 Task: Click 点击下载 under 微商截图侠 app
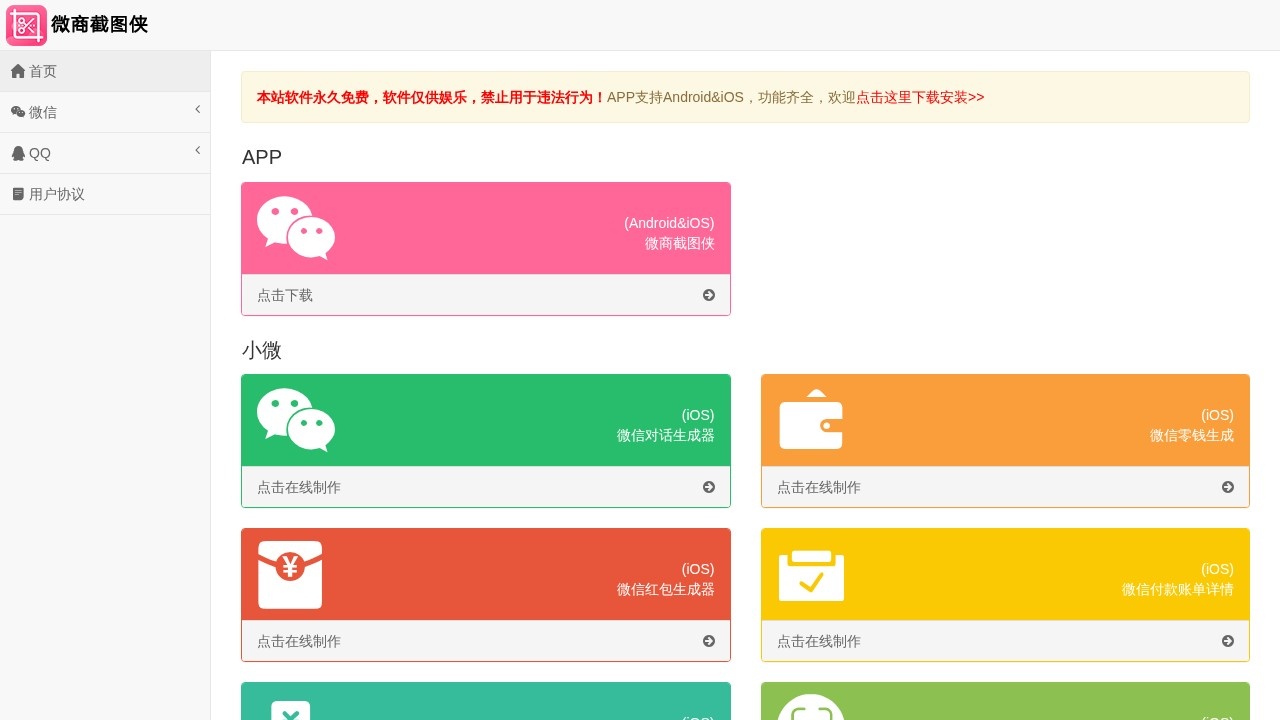tap(285, 295)
